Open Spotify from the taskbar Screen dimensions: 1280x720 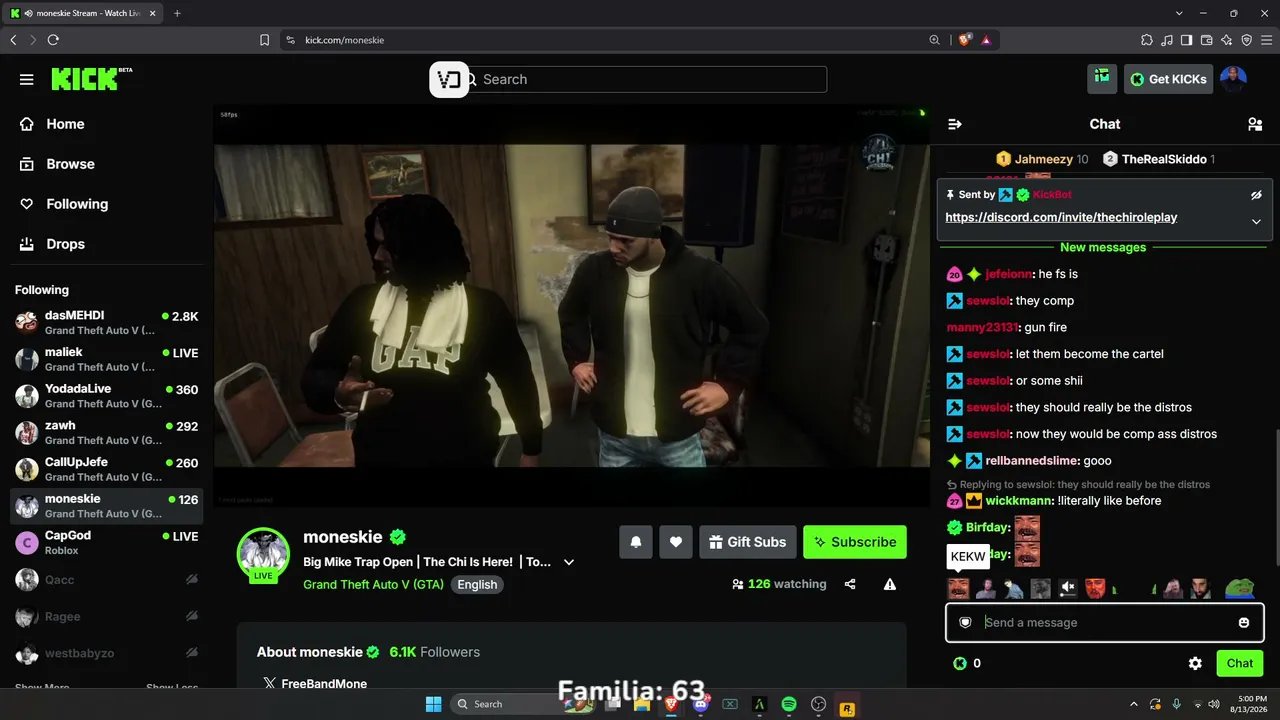789,704
